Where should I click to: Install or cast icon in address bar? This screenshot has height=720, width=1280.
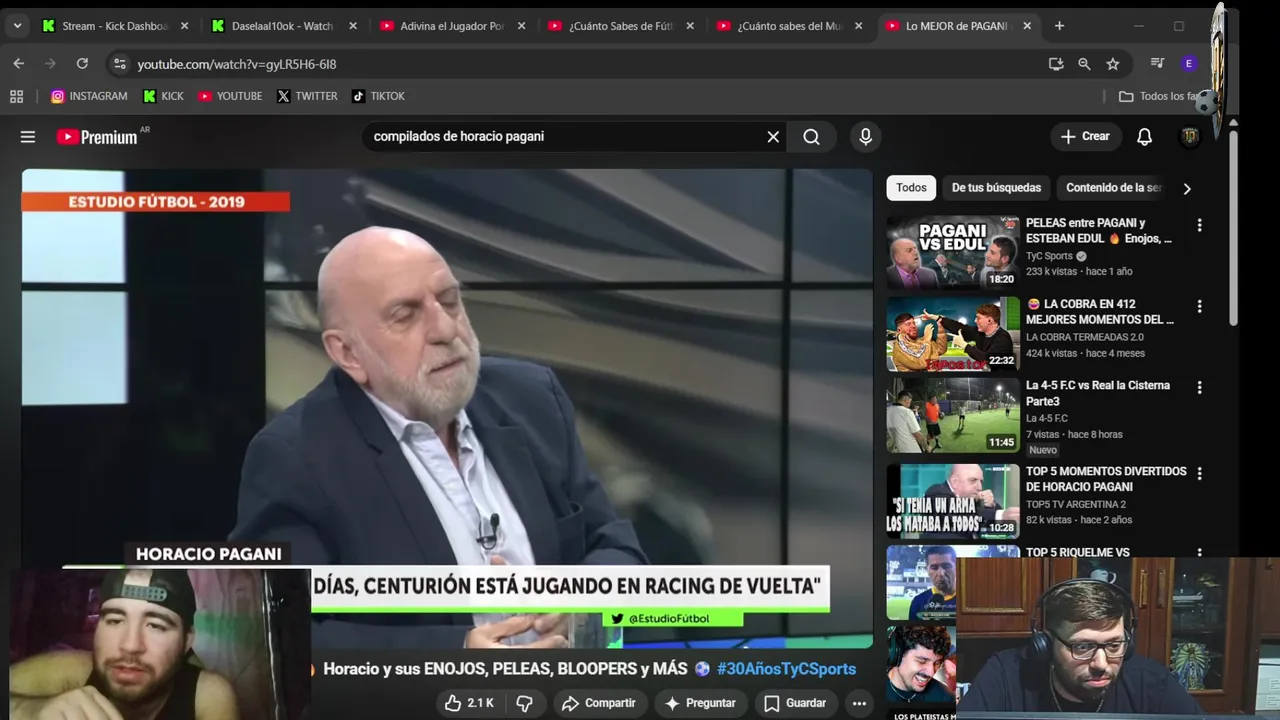[x=1056, y=64]
